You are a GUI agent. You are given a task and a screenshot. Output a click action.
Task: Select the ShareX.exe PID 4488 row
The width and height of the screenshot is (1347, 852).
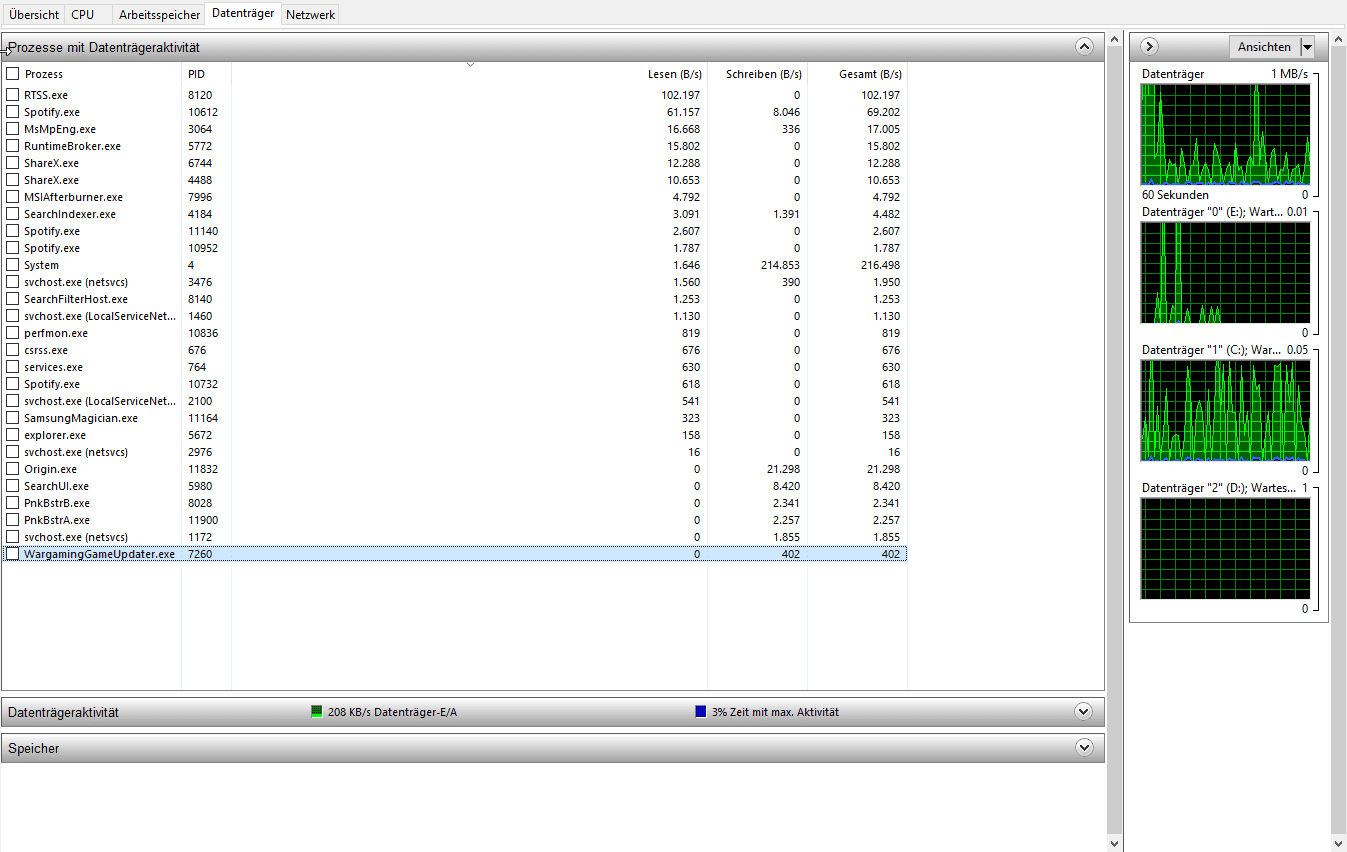[454, 180]
